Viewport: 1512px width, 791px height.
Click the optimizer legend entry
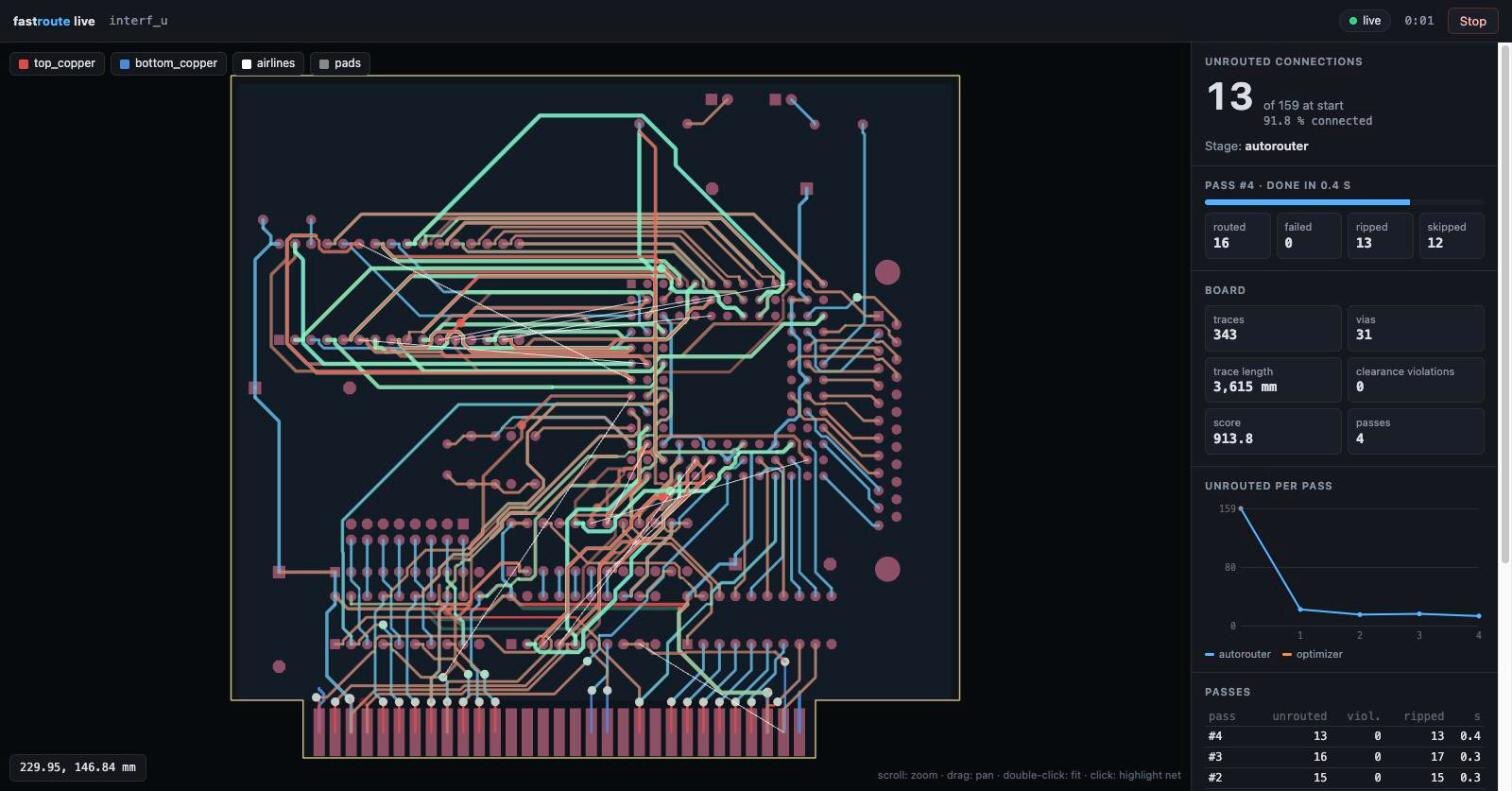click(1313, 655)
